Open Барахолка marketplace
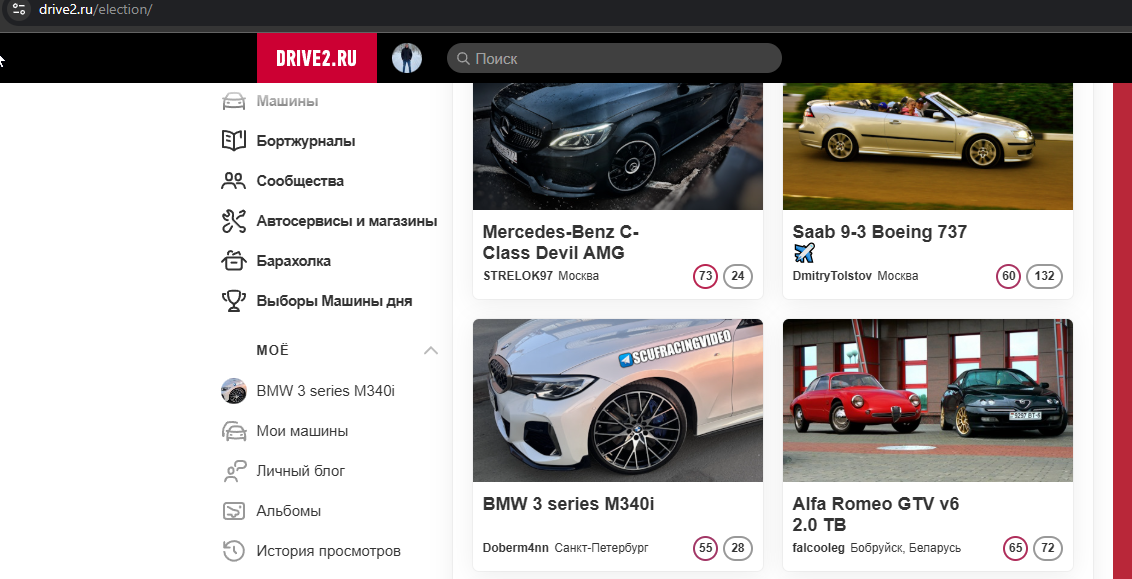Image resolution: width=1132 pixels, height=579 pixels. point(293,261)
